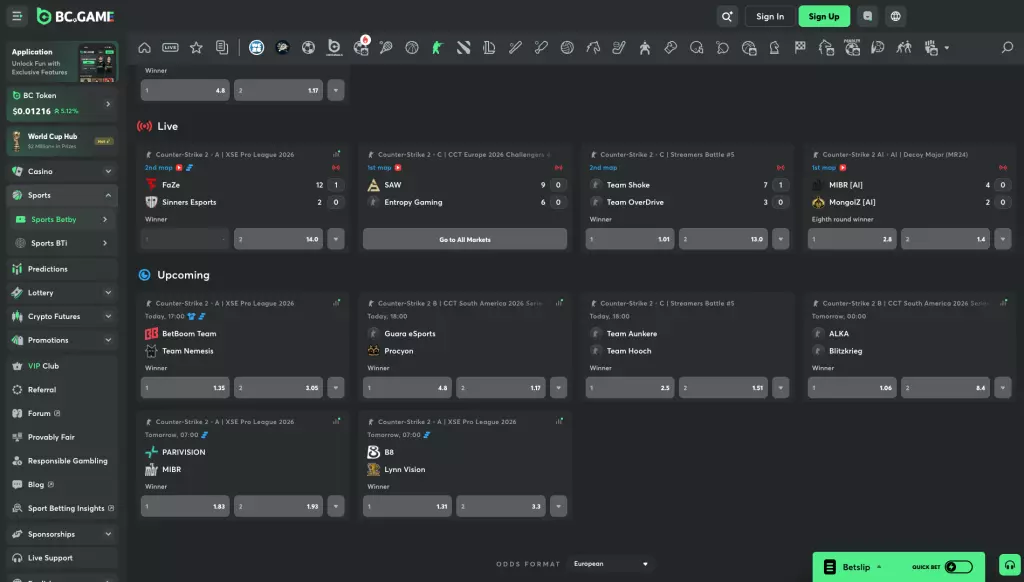Click the Sign Up button
1024x582 pixels.
click(824, 16)
